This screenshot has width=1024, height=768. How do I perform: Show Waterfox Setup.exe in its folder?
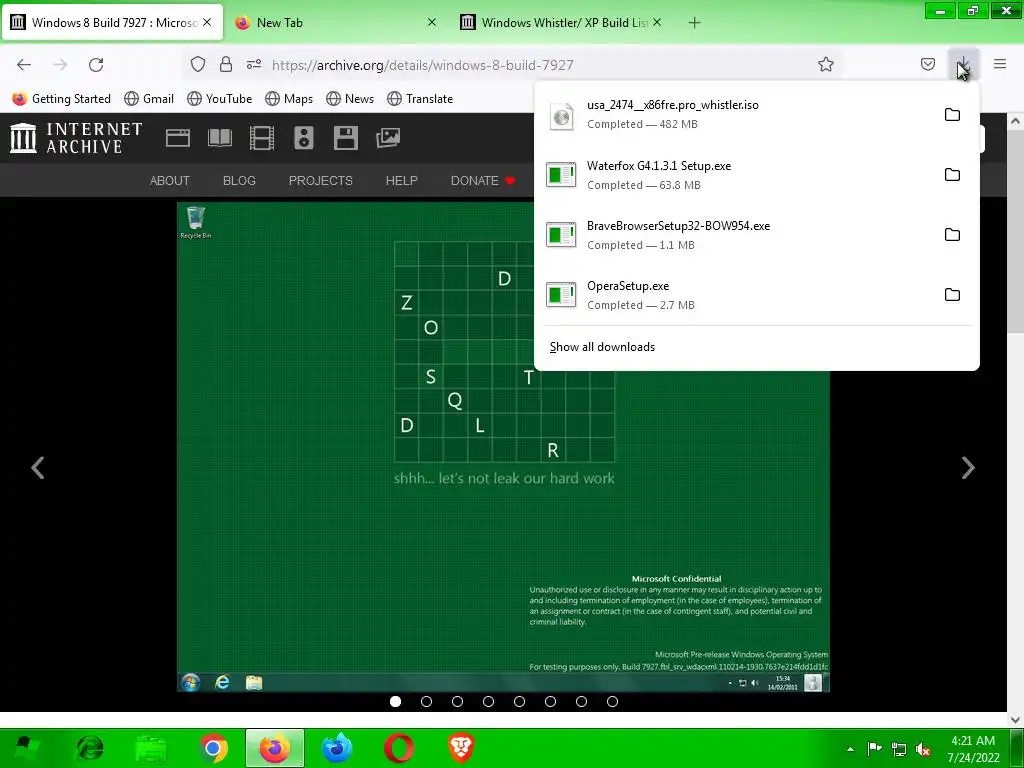[952, 175]
